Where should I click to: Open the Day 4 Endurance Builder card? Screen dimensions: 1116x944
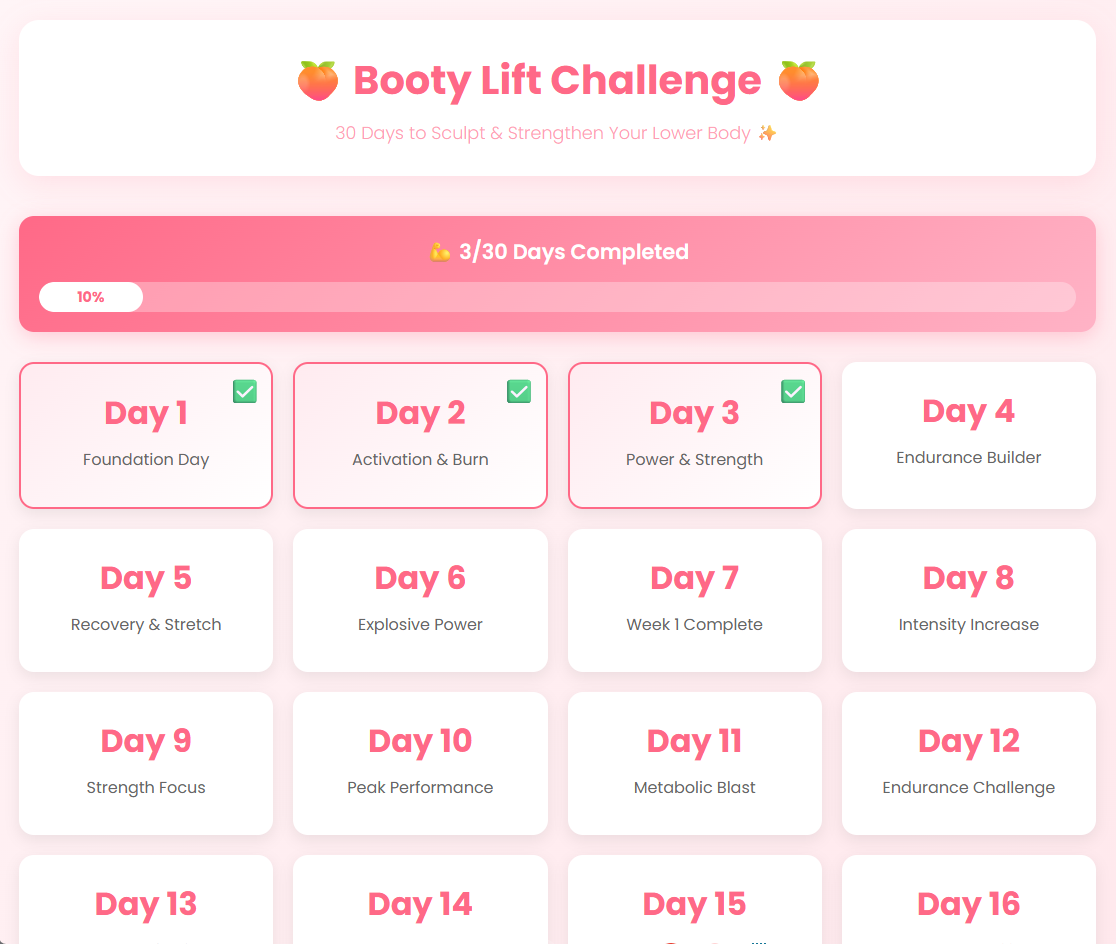point(968,434)
